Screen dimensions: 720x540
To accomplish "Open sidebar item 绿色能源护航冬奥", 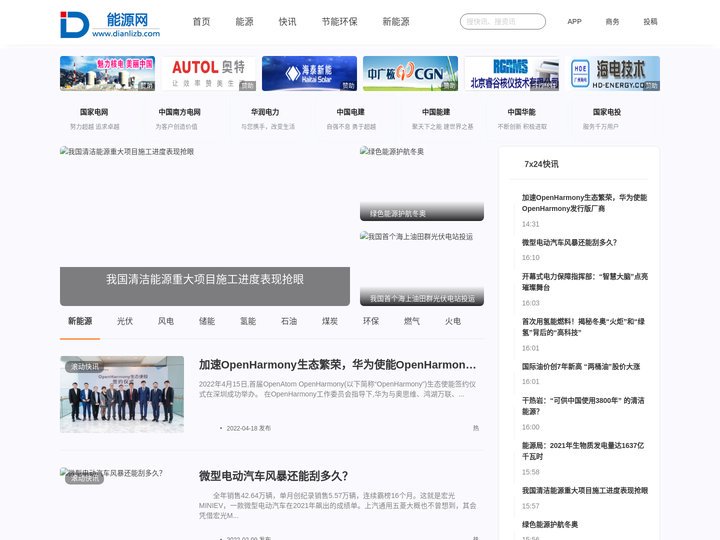I will tap(550, 524).
